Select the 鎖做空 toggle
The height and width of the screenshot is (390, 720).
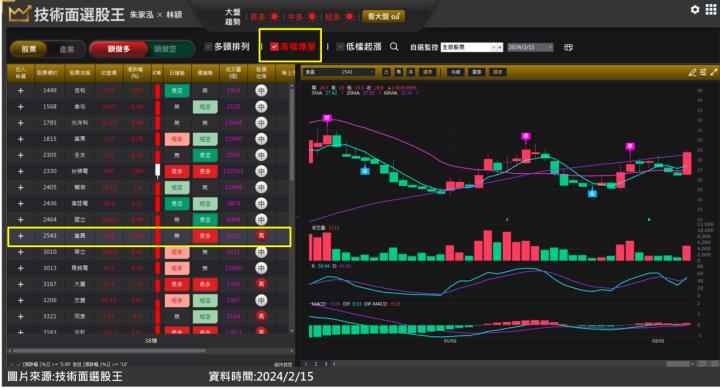165,49
